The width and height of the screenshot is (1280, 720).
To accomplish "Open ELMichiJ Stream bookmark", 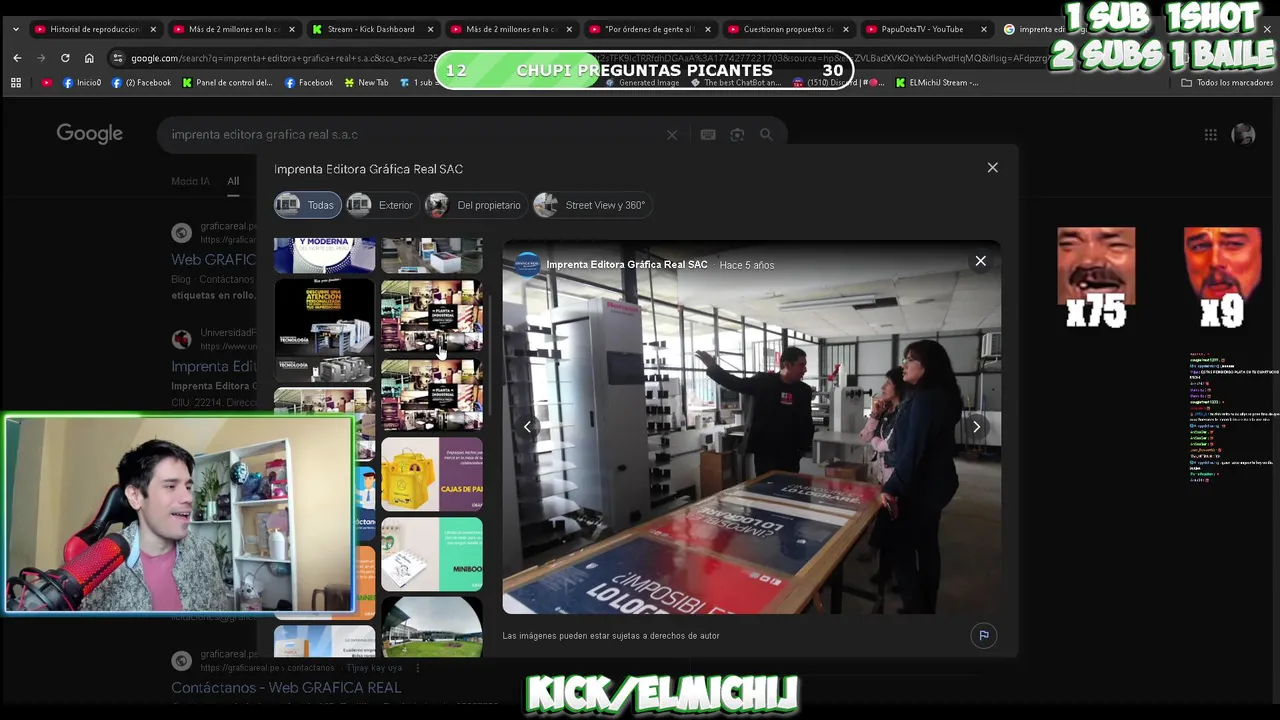I will click(x=938, y=83).
